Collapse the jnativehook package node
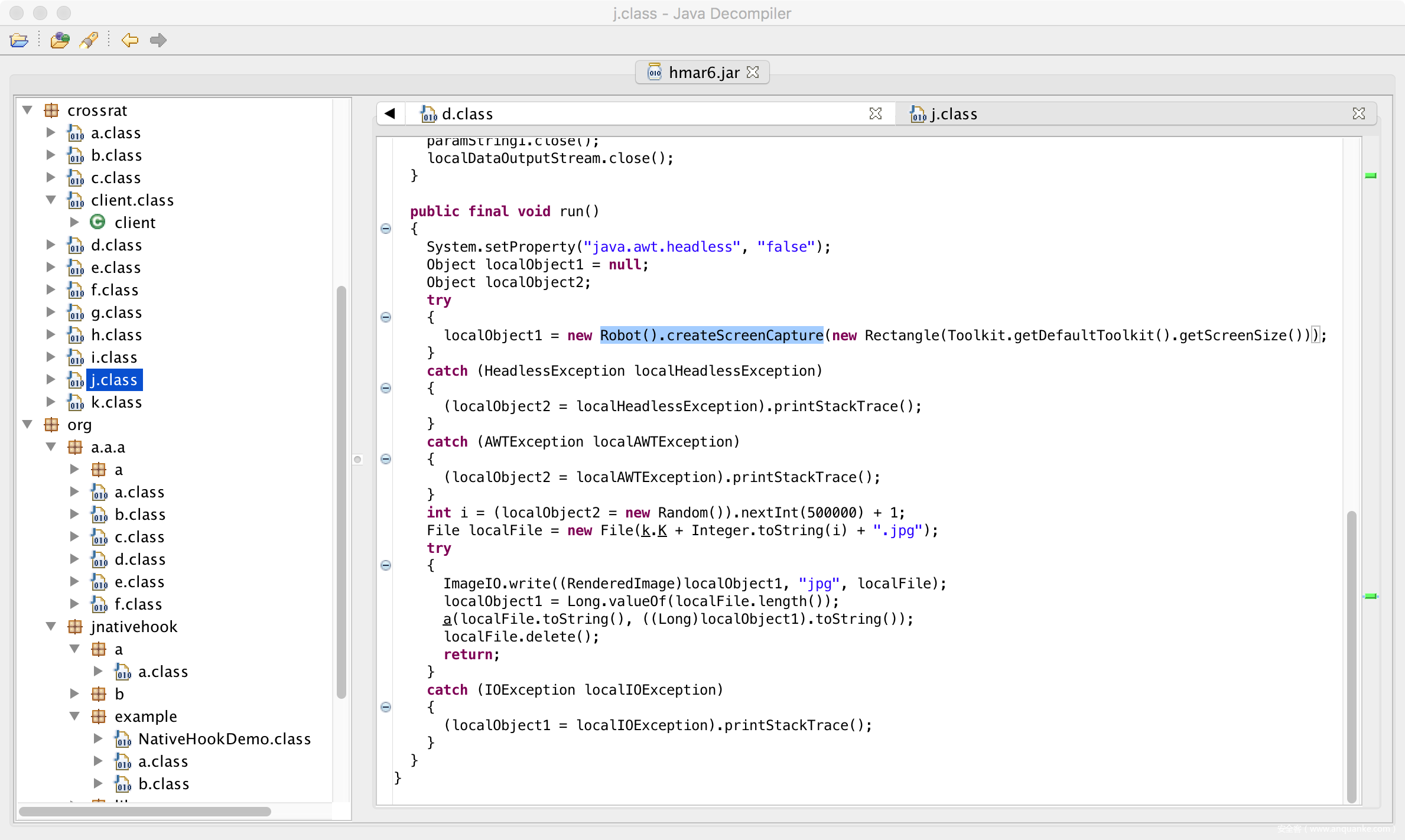Image resolution: width=1405 pixels, height=840 pixels. [x=51, y=627]
